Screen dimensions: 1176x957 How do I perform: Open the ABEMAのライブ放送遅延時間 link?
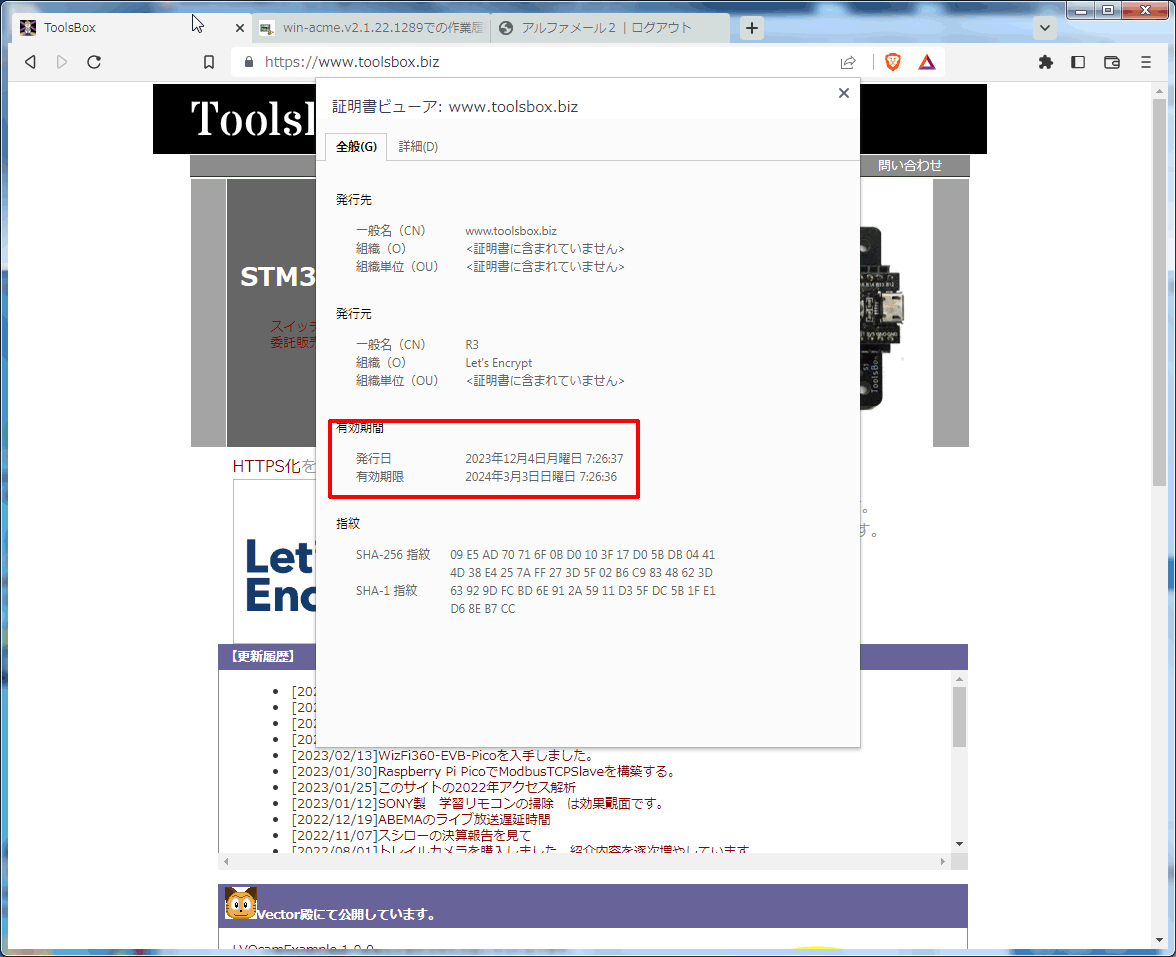pyautogui.click(x=464, y=820)
